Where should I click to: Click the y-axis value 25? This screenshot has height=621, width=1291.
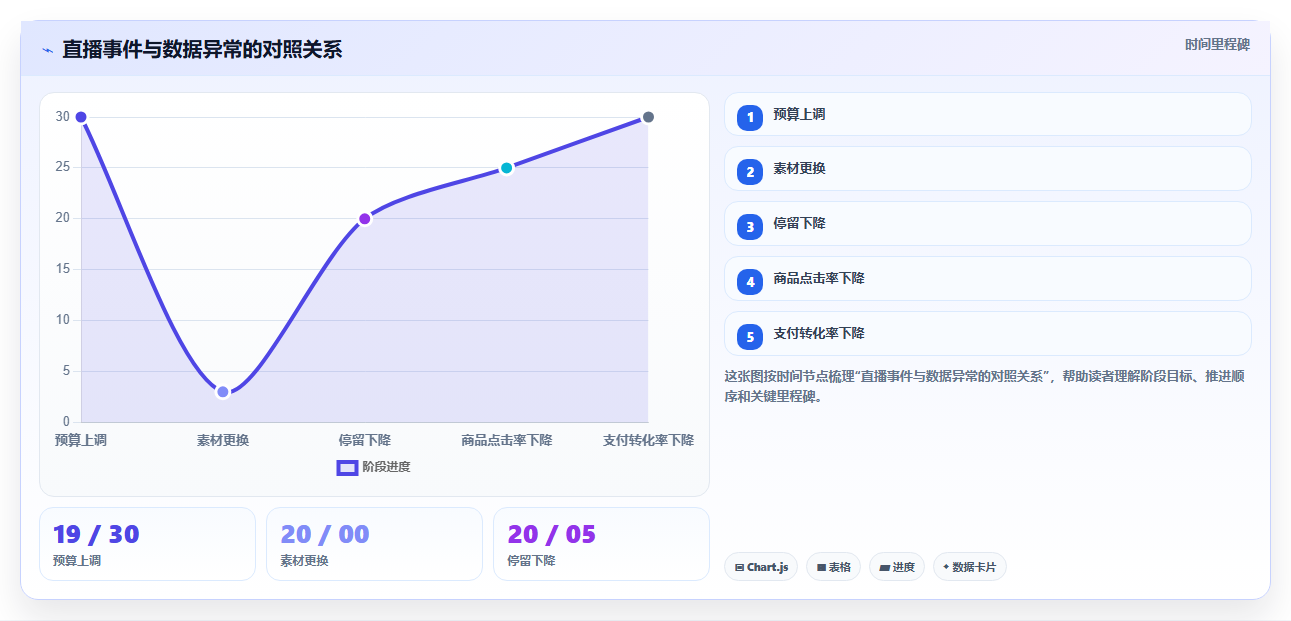point(63,168)
